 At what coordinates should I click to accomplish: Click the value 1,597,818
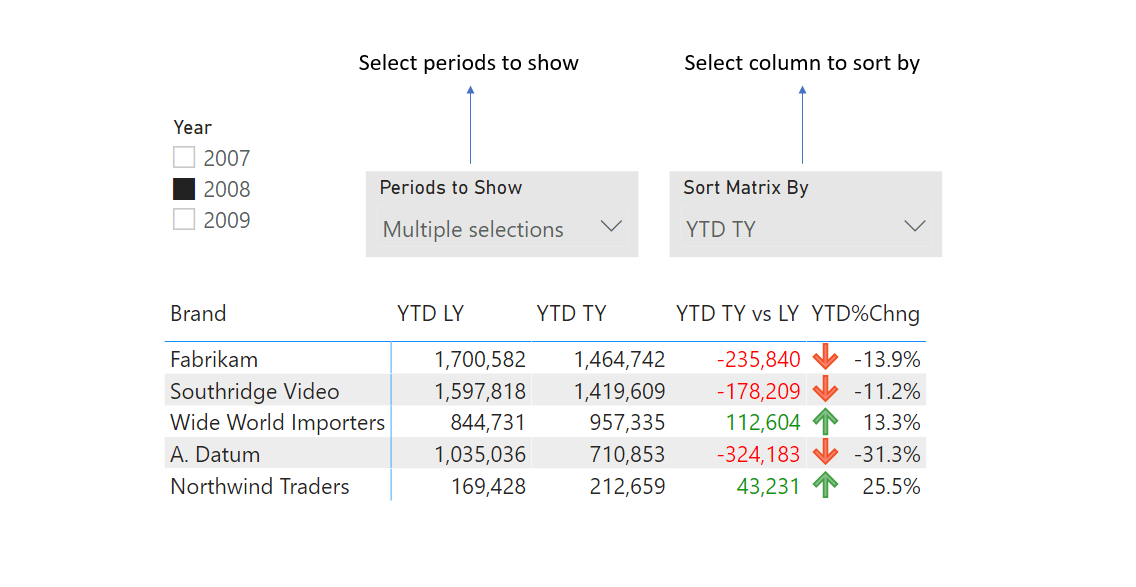tap(480, 391)
